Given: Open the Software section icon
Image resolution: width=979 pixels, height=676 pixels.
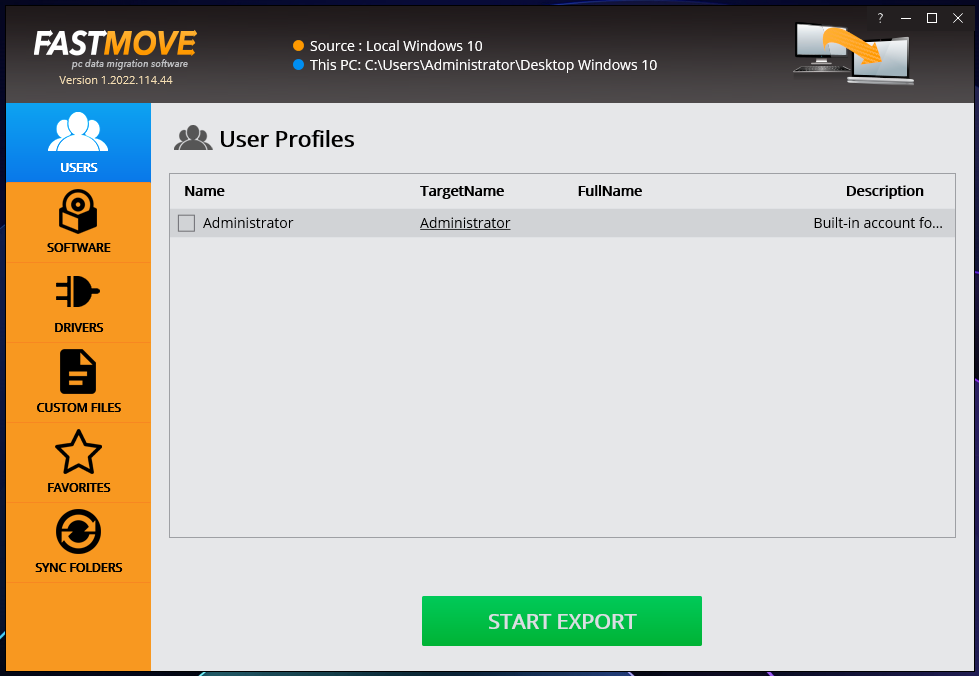Looking at the screenshot, I should click(78, 212).
